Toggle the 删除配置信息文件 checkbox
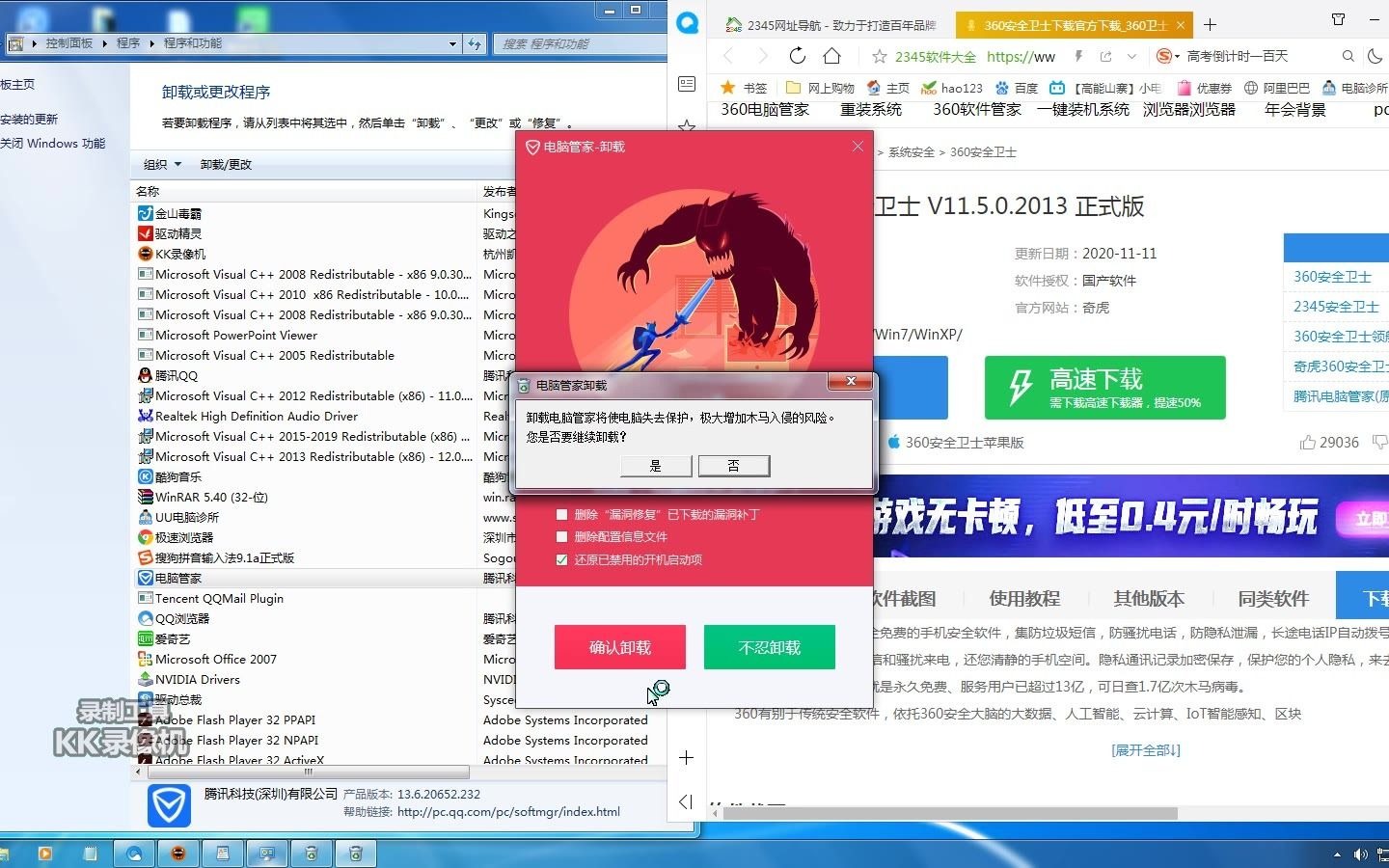This screenshot has width=1389, height=868. pyautogui.click(x=561, y=537)
